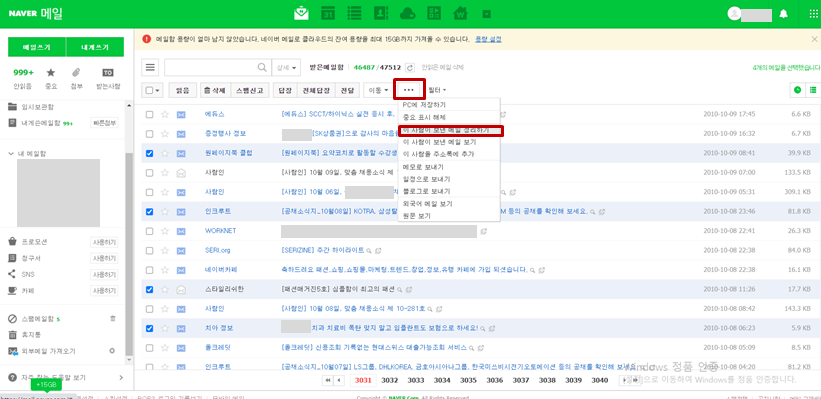
Task: Open the Office grid icon in header
Action: tap(434, 14)
